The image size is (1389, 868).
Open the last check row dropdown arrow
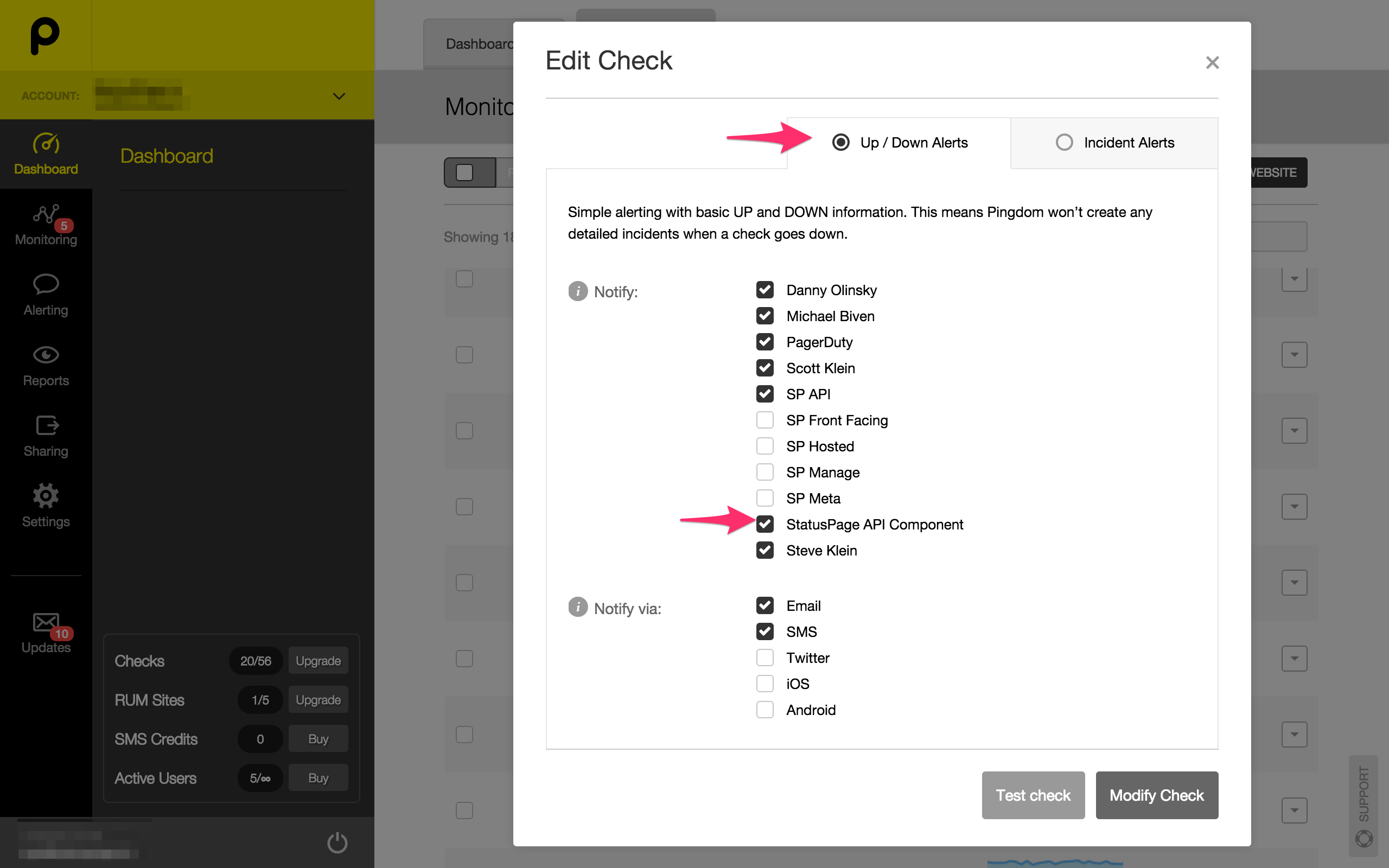1294,810
